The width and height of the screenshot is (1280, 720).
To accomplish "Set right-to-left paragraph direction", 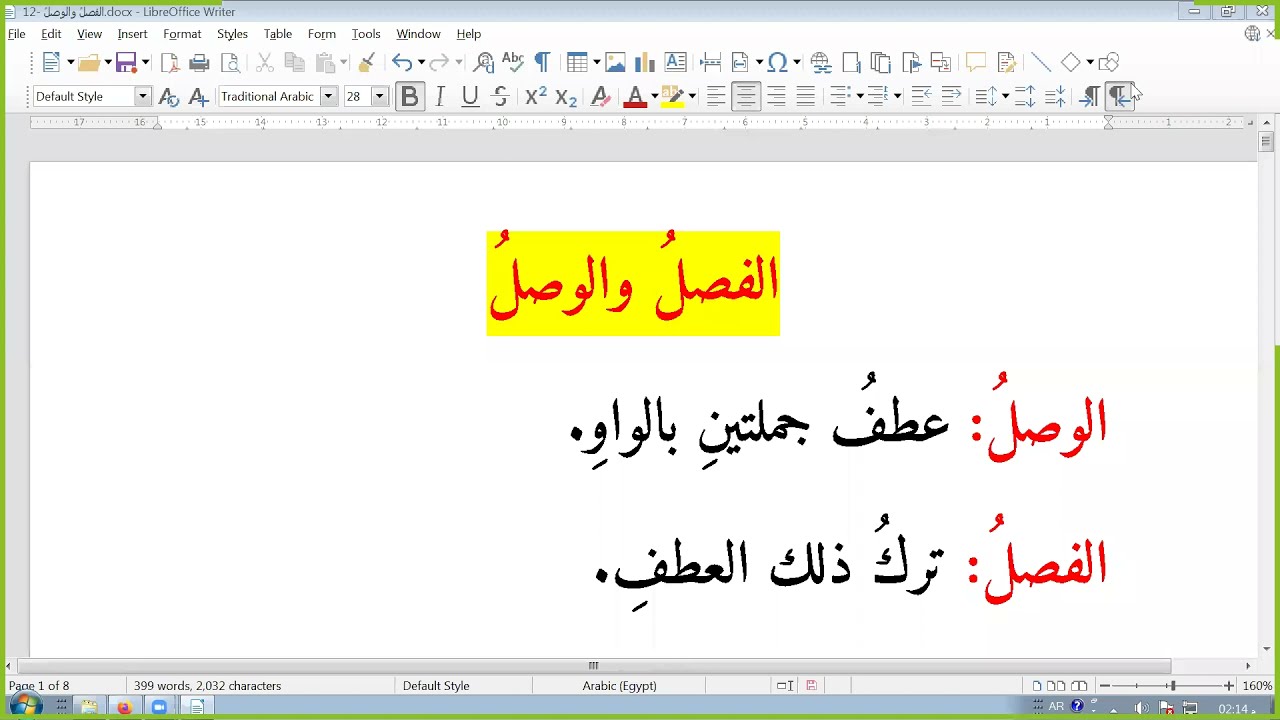I will 1119,97.
